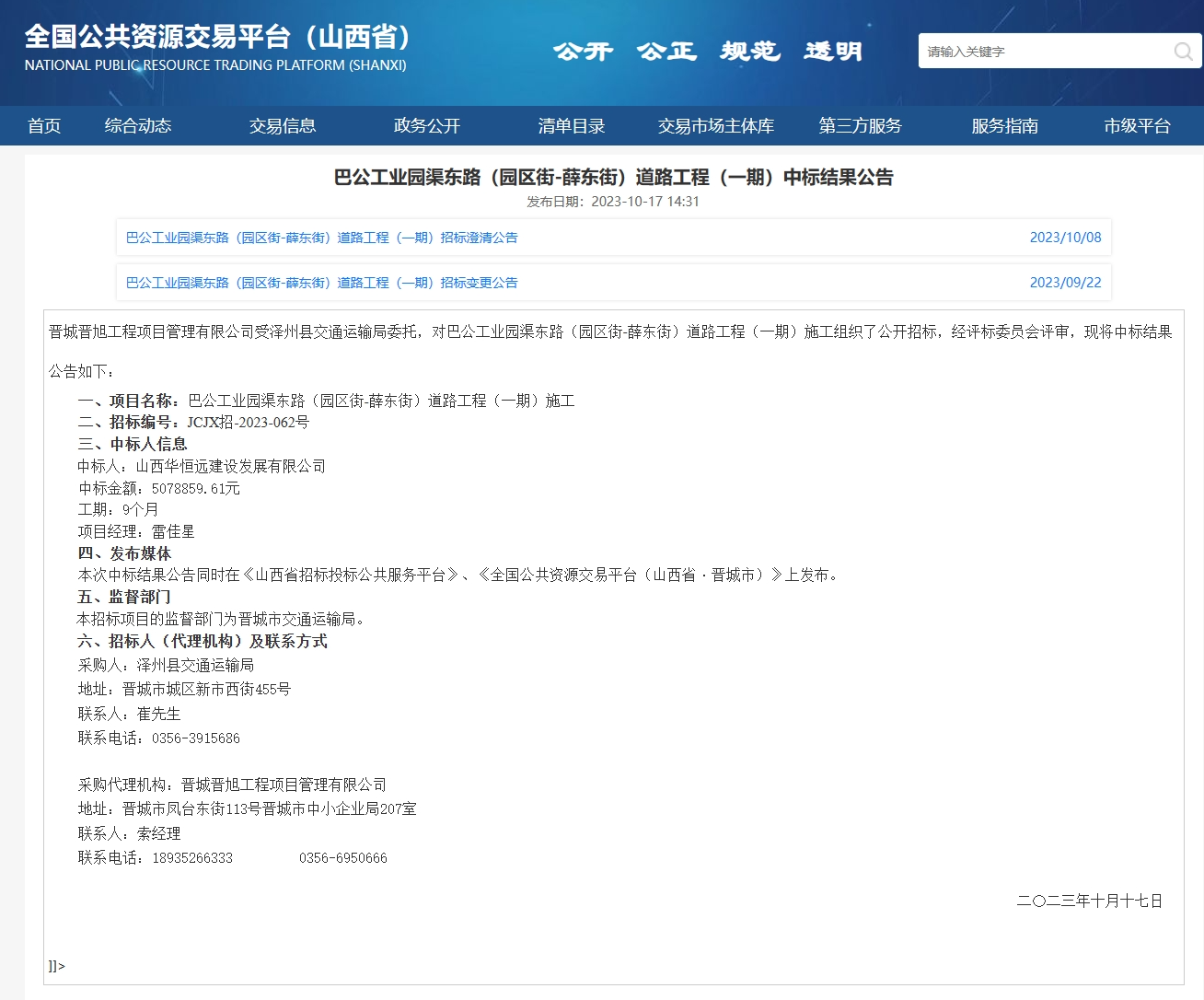Click the 2023/09/22 date entry
This screenshot has height=1000, width=1204.
pyautogui.click(x=1065, y=283)
